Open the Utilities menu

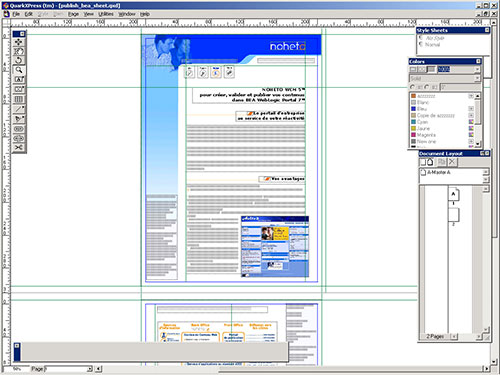pos(106,14)
